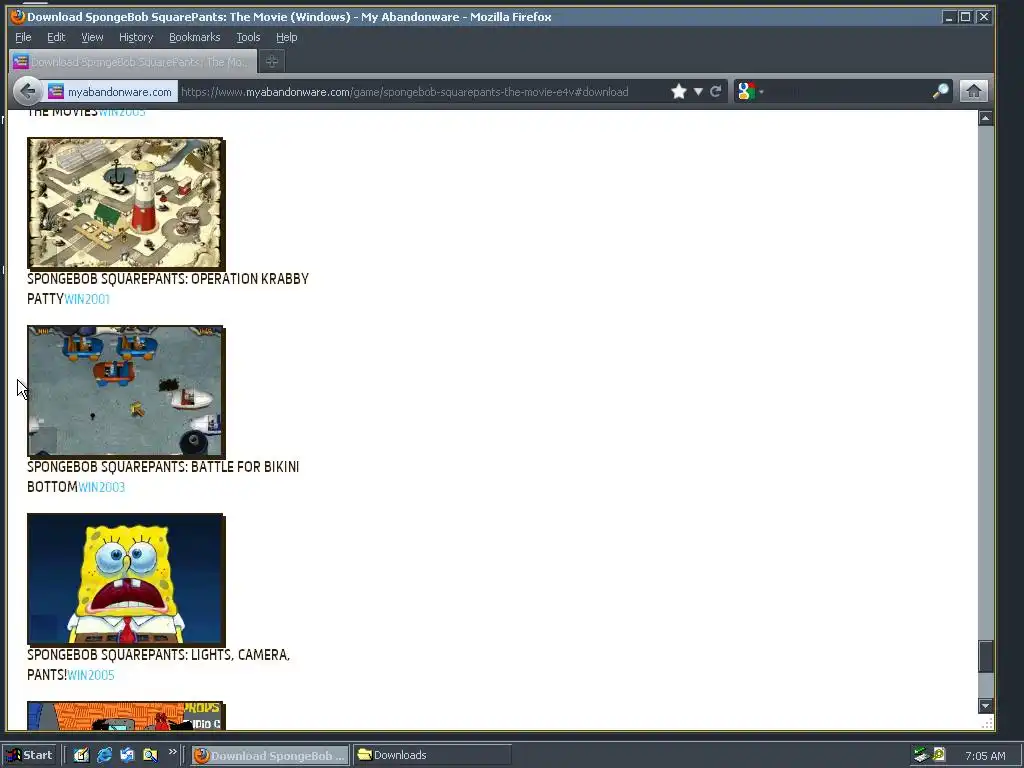1024x768 pixels.
Task: Click the search magnifier icon
Action: tap(940, 91)
